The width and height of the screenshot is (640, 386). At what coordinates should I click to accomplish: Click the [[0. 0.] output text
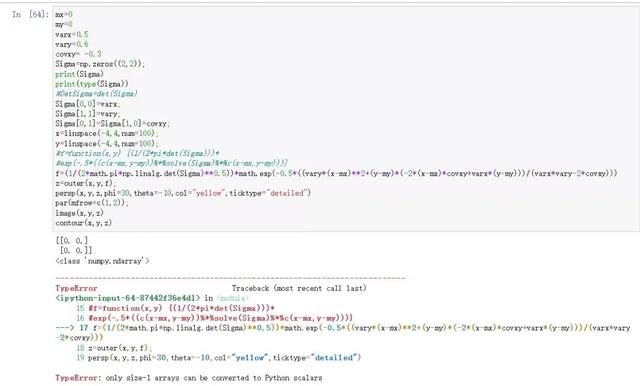(72, 241)
